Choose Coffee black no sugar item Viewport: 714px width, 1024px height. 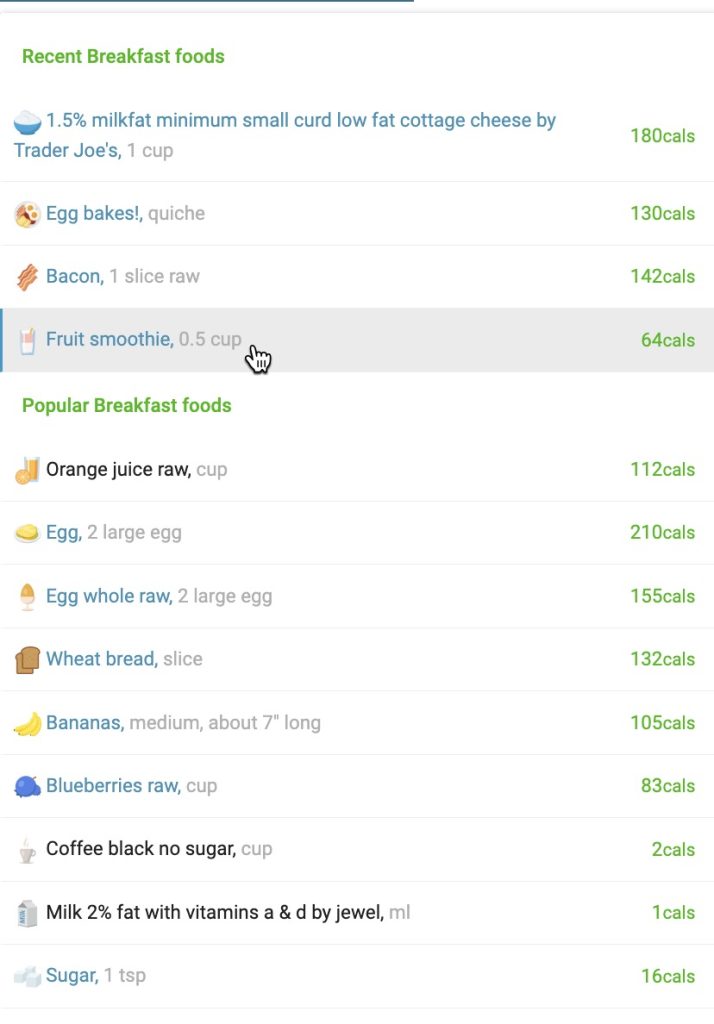141,850
